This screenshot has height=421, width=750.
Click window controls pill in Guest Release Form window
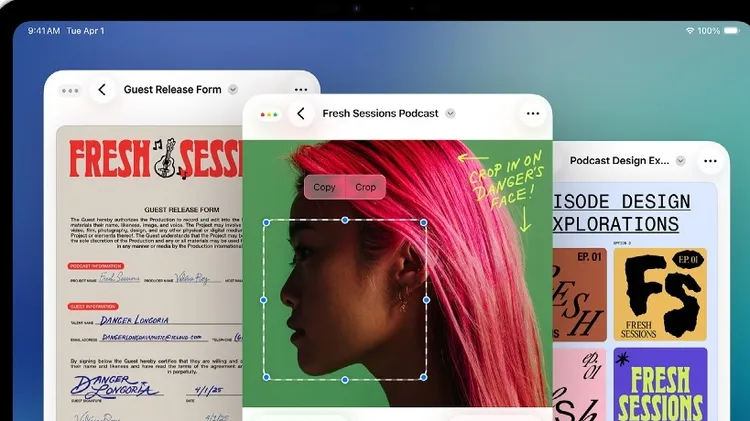pos(70,90)
